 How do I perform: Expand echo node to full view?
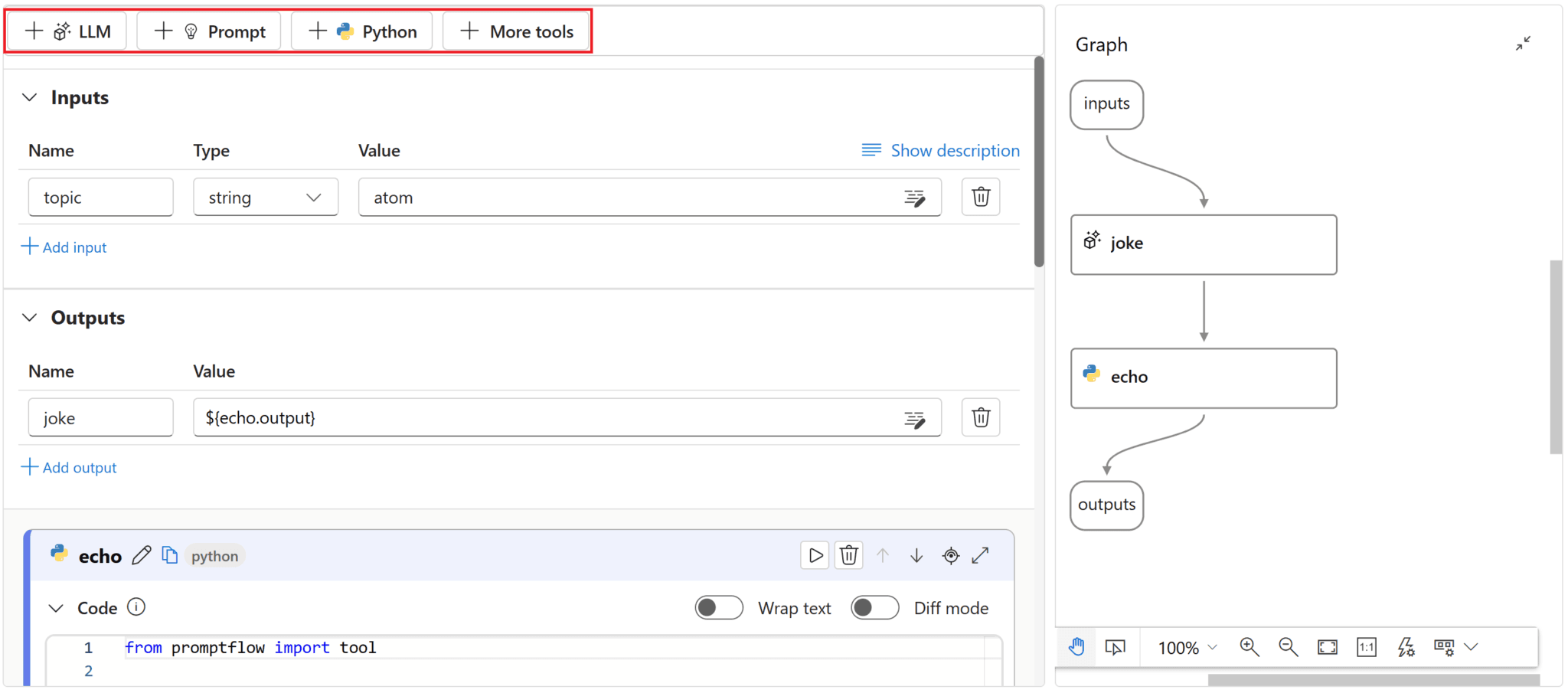tap(981, 555)
